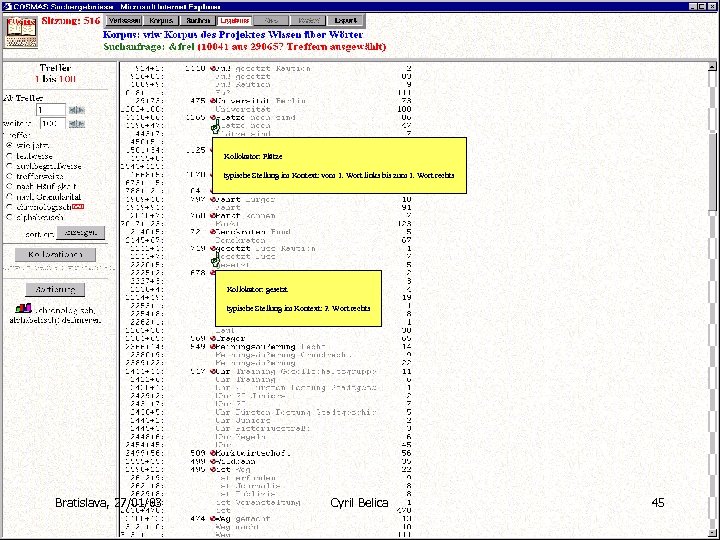Select the 'trefferweise' sort radio button
This screenshot has height=540, width=720.
10,176
